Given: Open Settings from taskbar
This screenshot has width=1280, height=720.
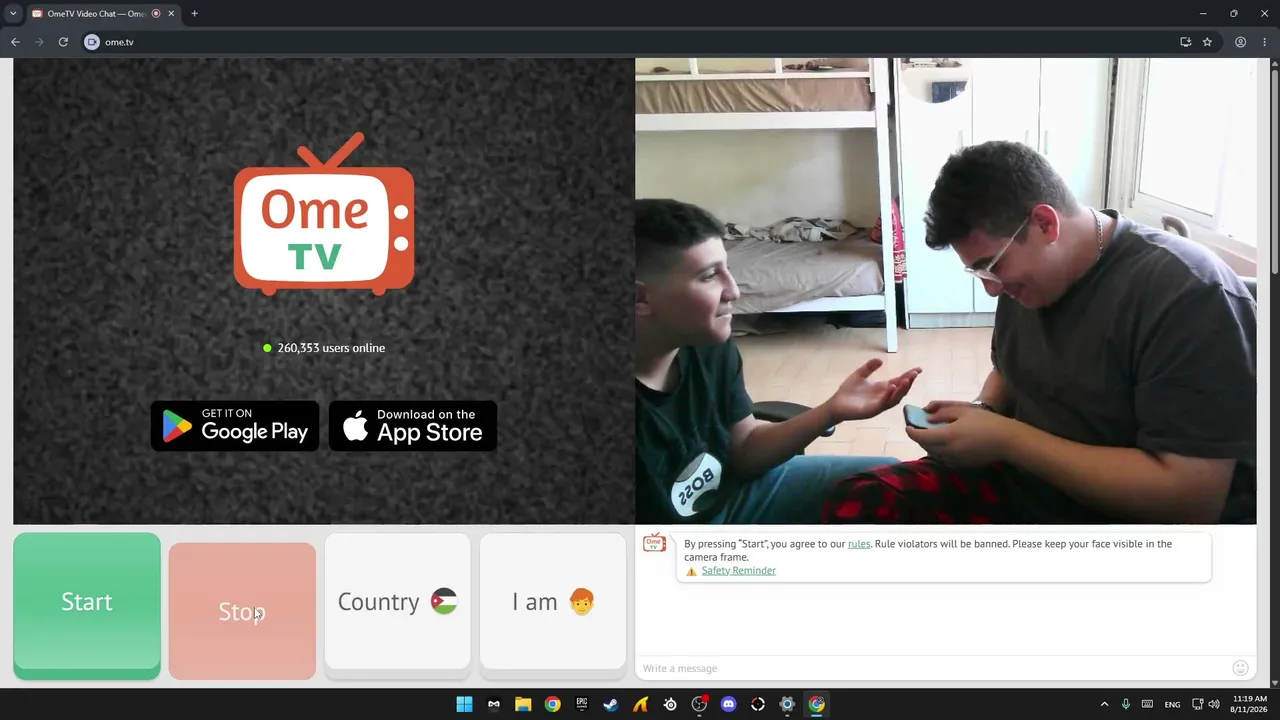Looking at the screenshot, I should (x=788, y=704).
